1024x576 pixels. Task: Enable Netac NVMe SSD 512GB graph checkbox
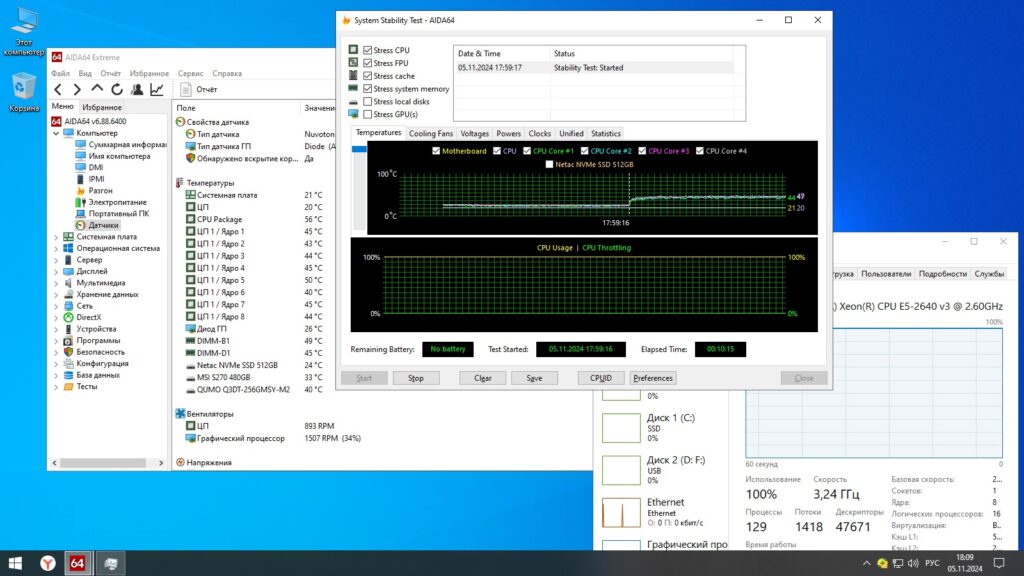(549, 165)
